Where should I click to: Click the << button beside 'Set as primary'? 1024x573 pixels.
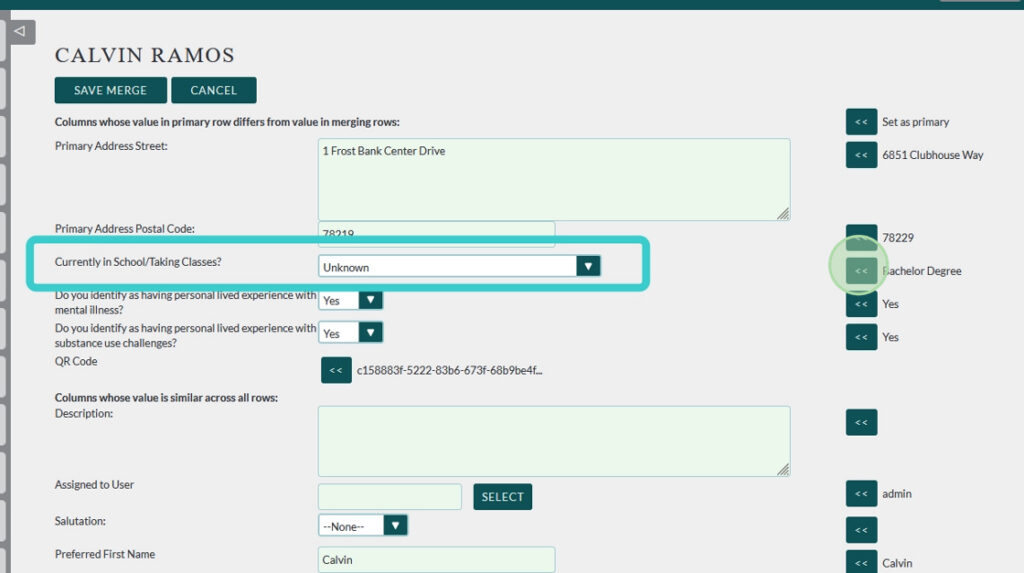(861, 122)
